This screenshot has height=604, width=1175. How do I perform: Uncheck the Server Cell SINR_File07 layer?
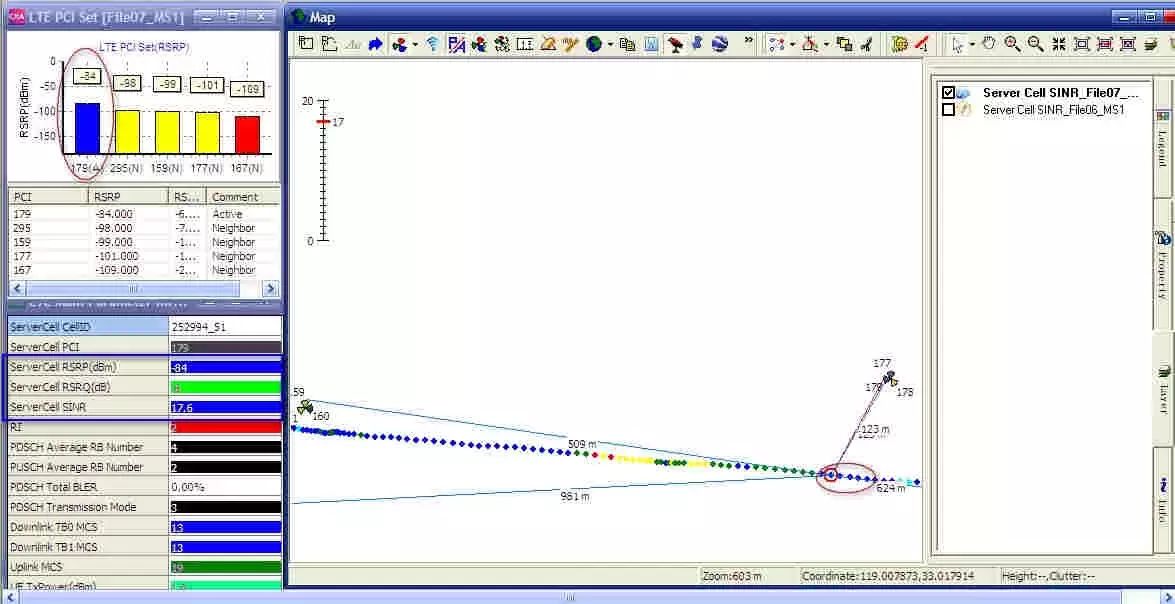[x=948, y=93]
